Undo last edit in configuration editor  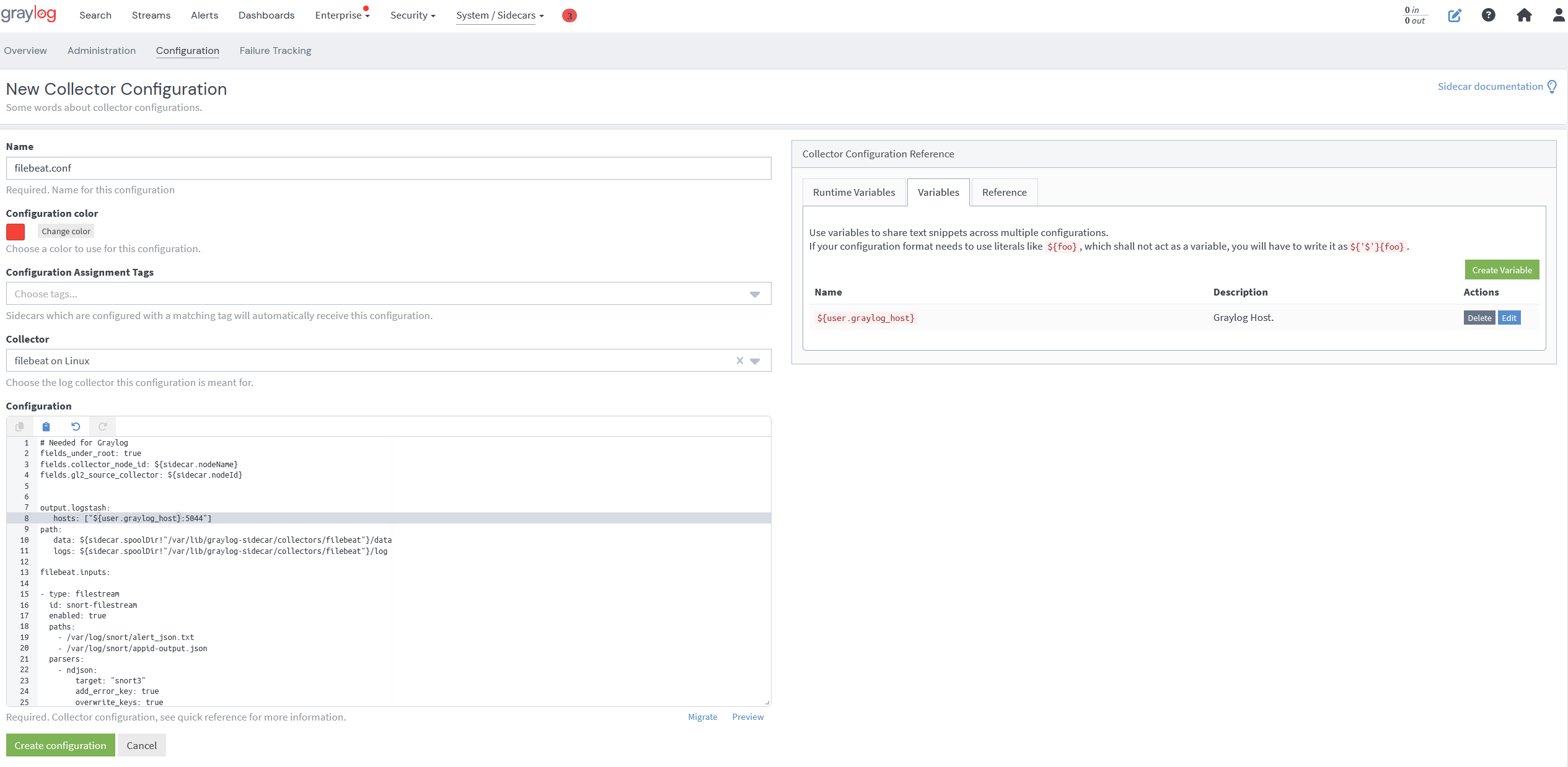pyautogui.click(x=76, y=426)
